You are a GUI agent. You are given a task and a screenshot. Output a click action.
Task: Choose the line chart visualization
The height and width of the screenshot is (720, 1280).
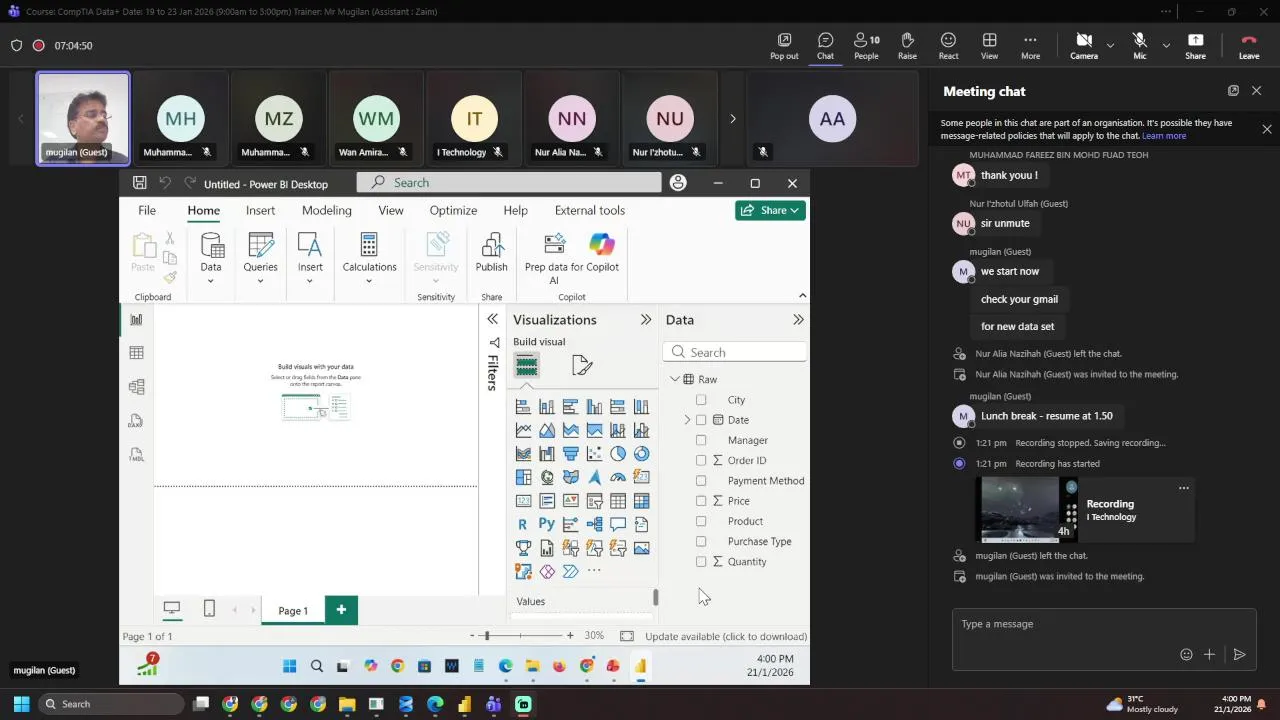[523, 430]
